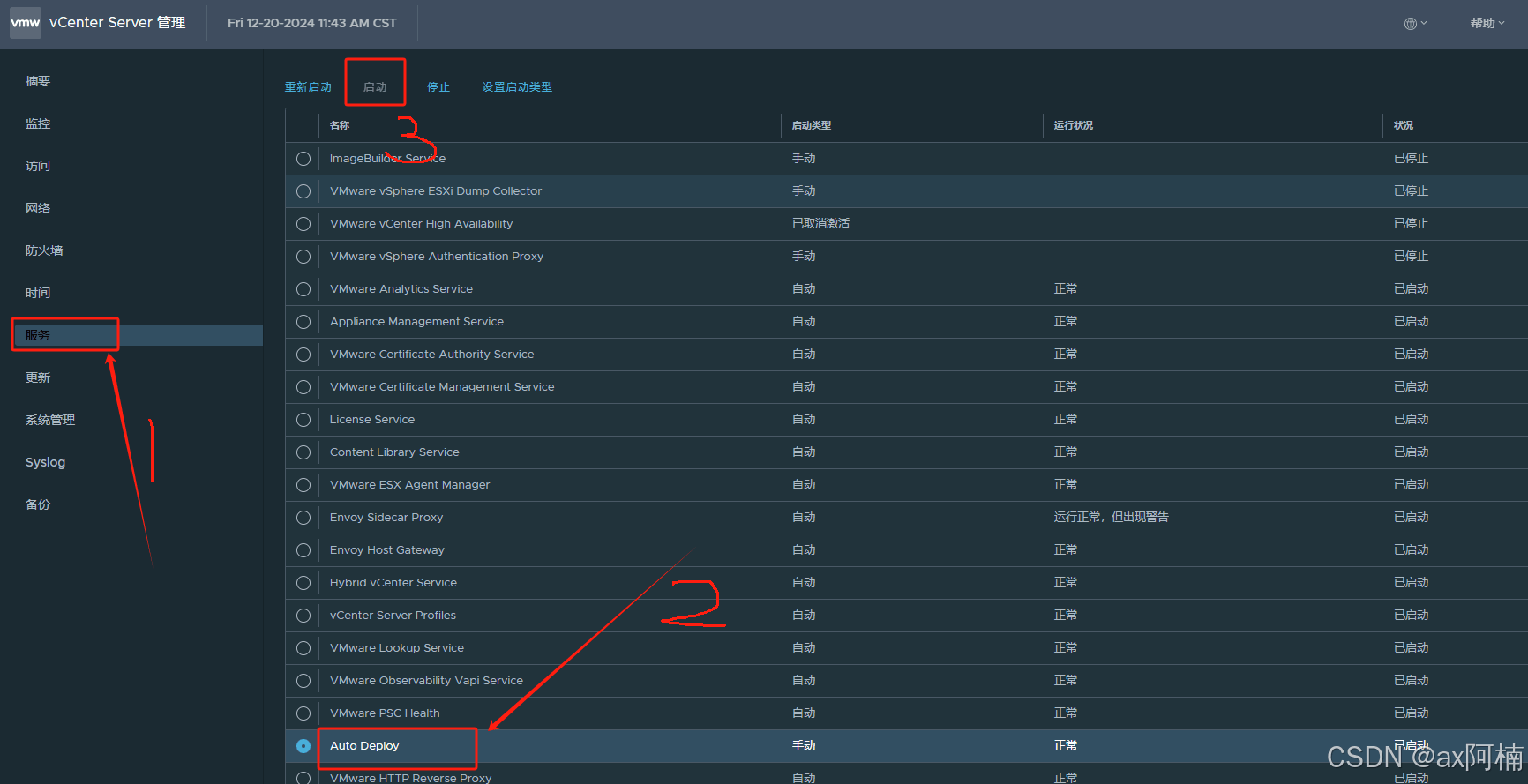Navigate to 备份 in the sidebar
This screenshot has height=784, width=1528.
click(x=38, y=504)
